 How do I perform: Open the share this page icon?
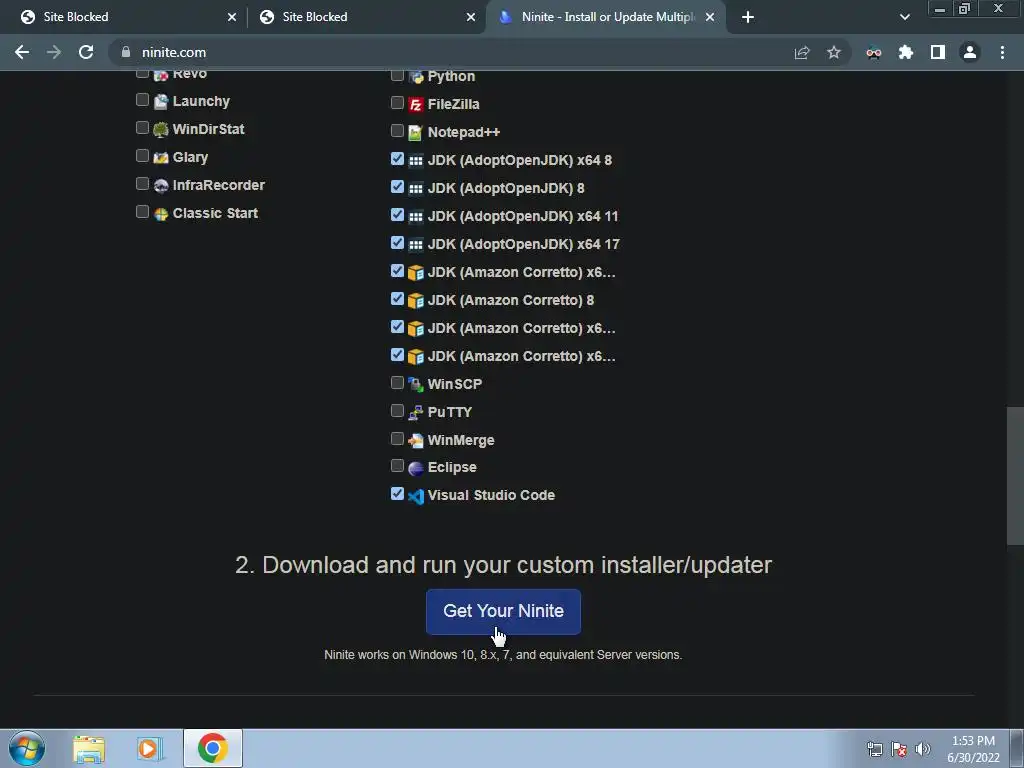pos(802,52)
